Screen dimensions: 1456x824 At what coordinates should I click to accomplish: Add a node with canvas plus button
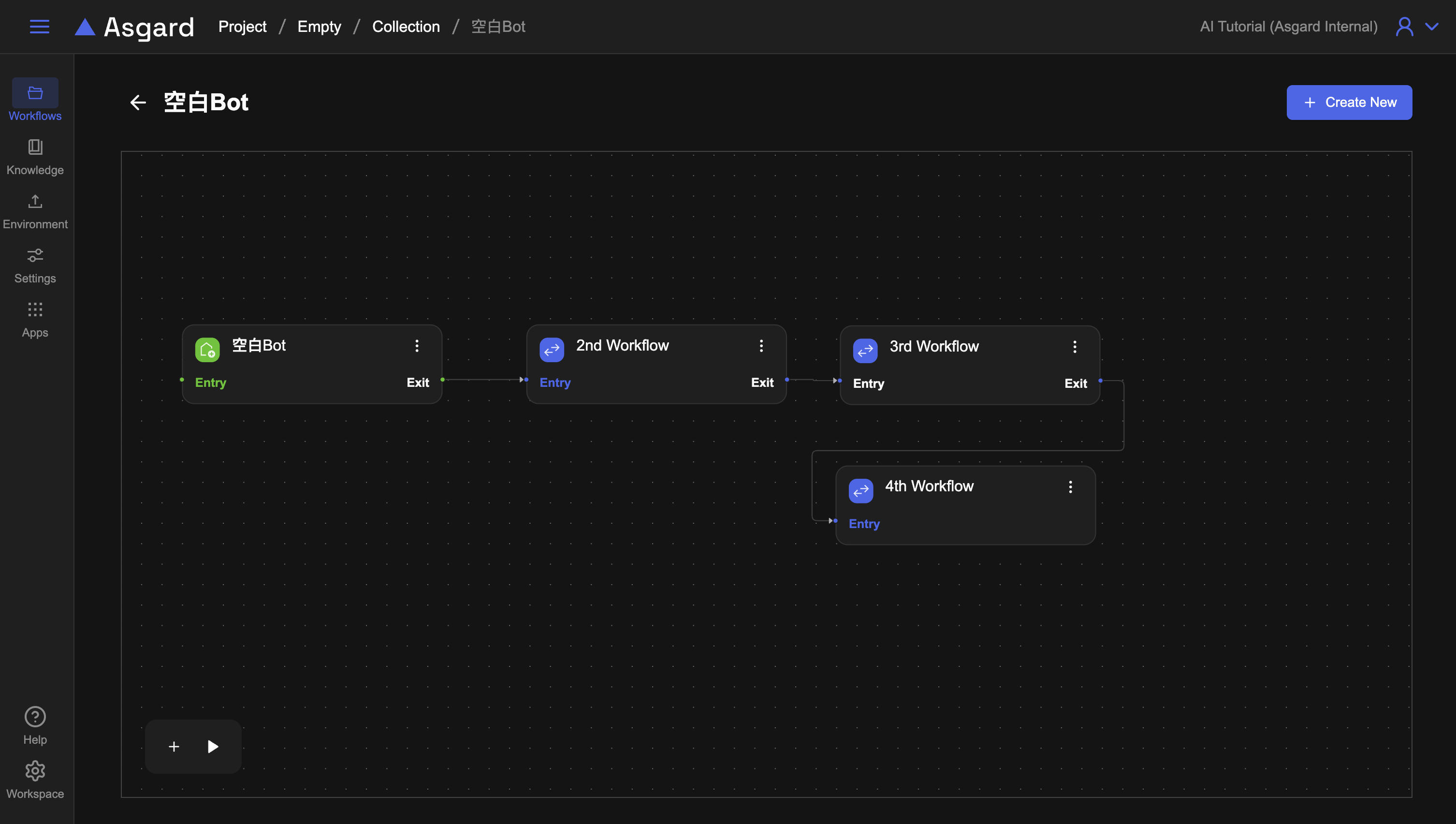(174, 747)
